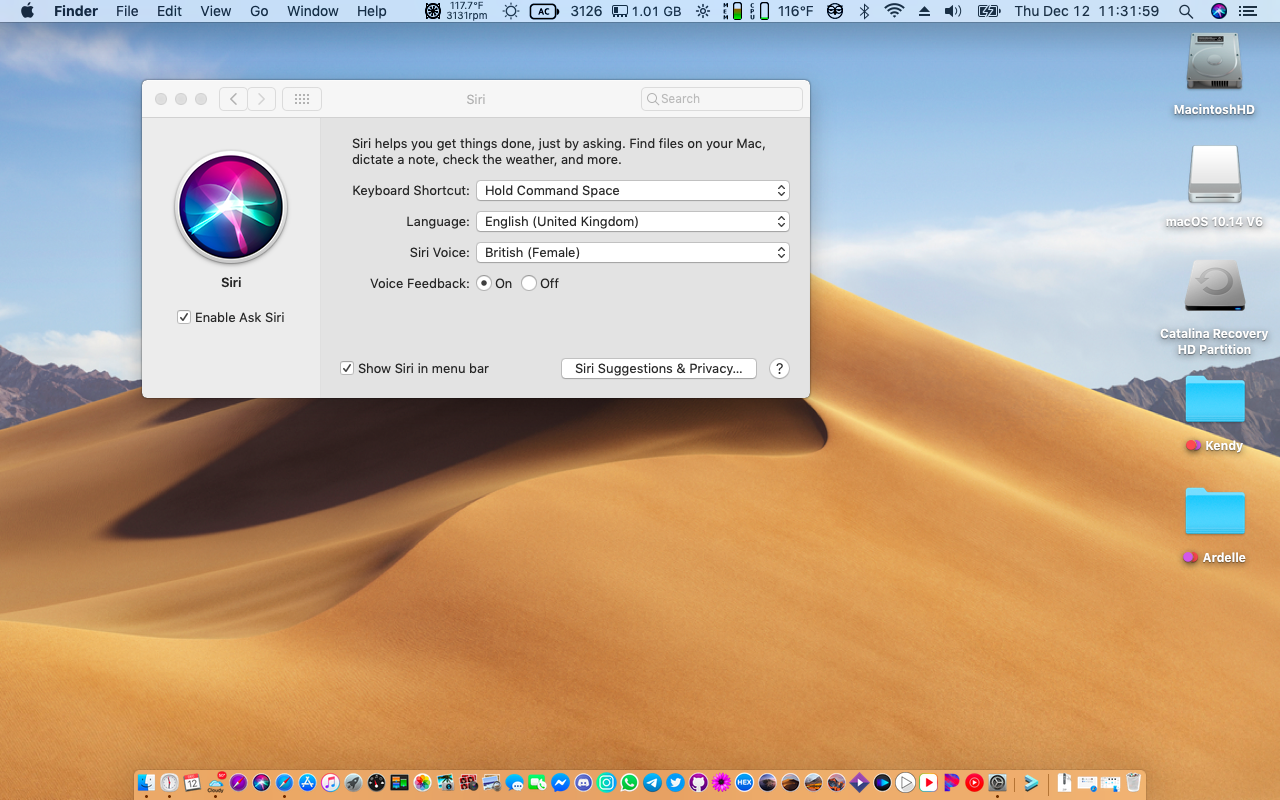Set Voice Feedback to On
Viewport: 1280px width, 800px height.
484,283
